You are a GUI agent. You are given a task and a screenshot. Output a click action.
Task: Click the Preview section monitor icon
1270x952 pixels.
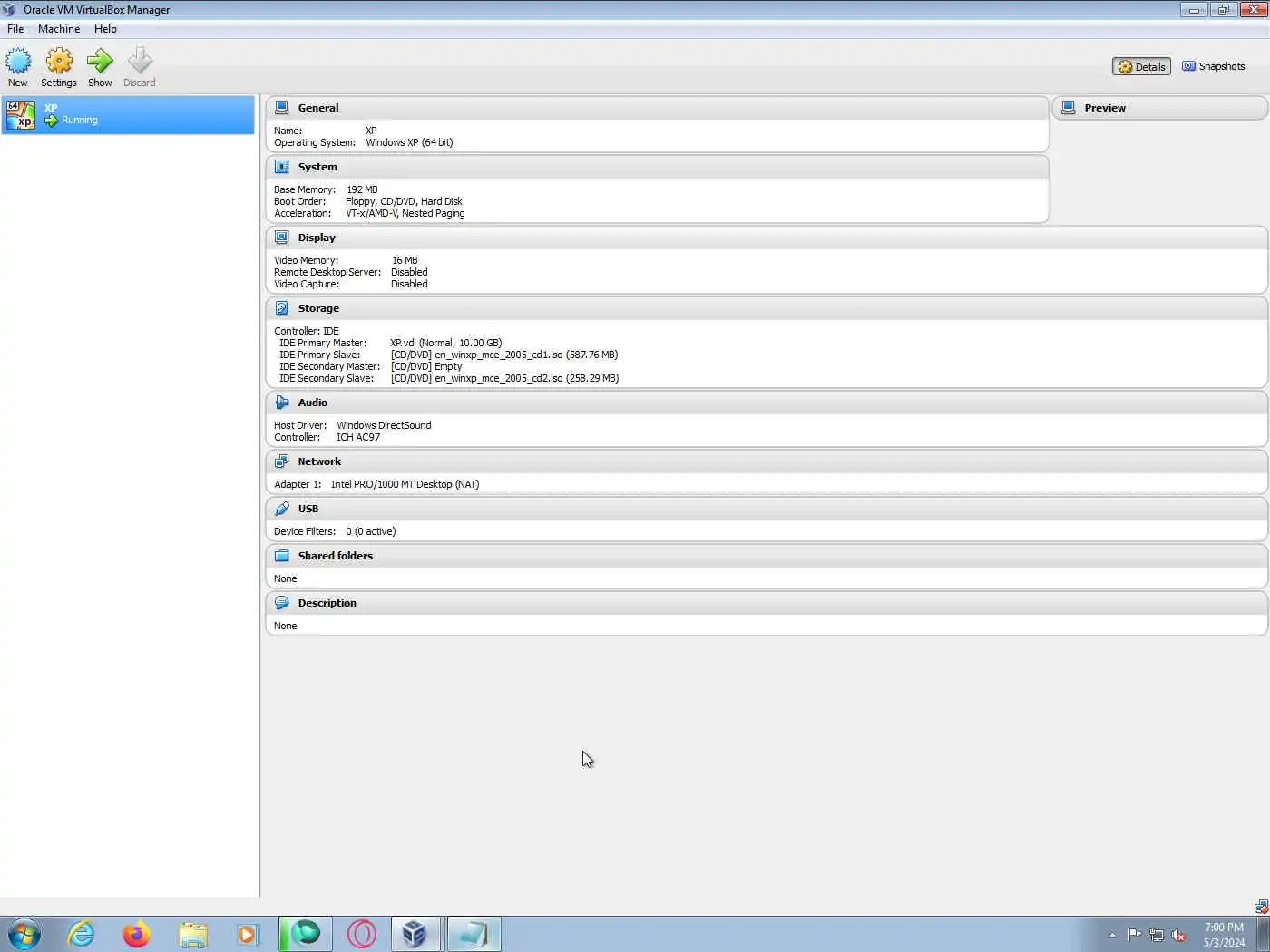pos(1069,107)
